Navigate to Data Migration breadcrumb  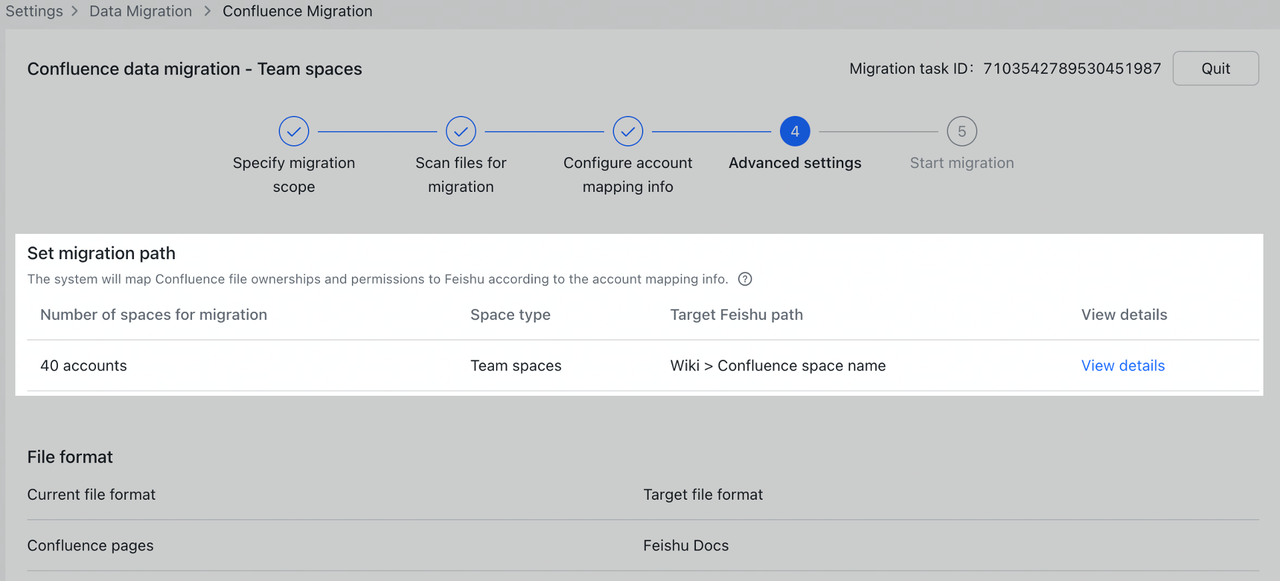(x=140, y=12)
